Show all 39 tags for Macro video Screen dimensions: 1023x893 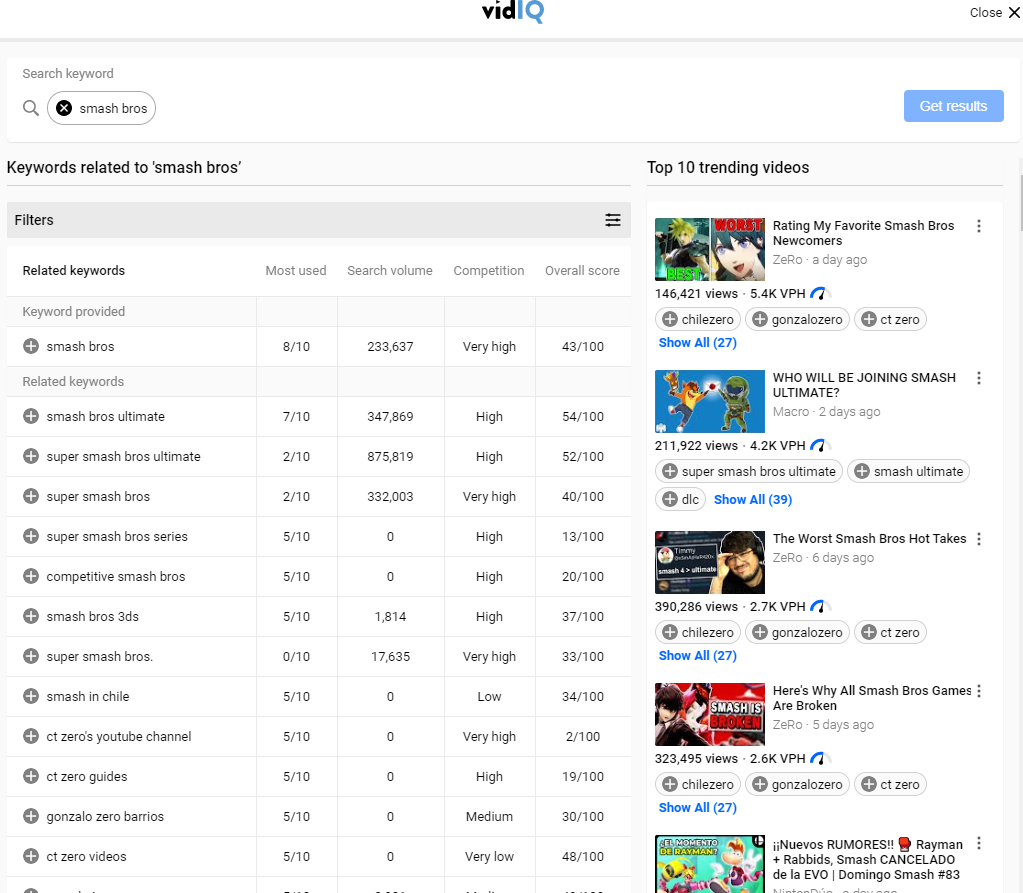753,500
